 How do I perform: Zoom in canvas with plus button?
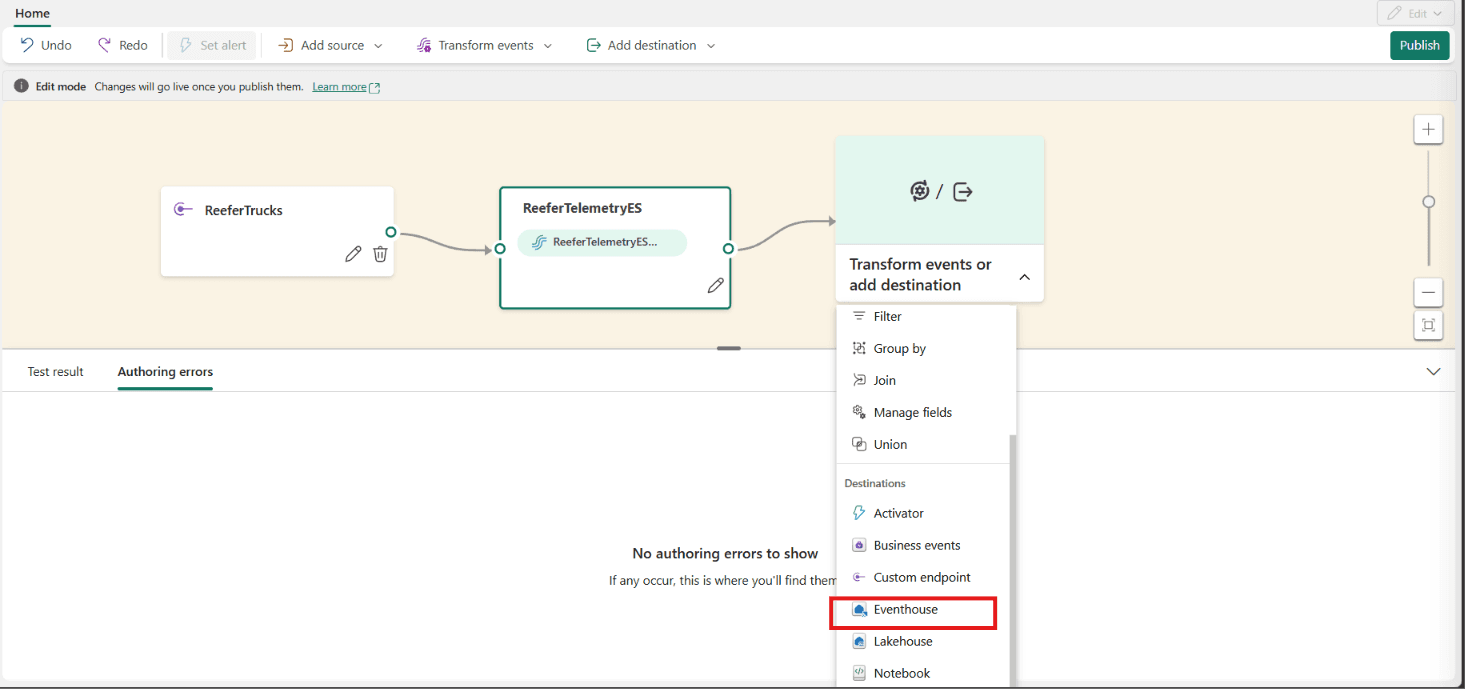[1428, 129]
